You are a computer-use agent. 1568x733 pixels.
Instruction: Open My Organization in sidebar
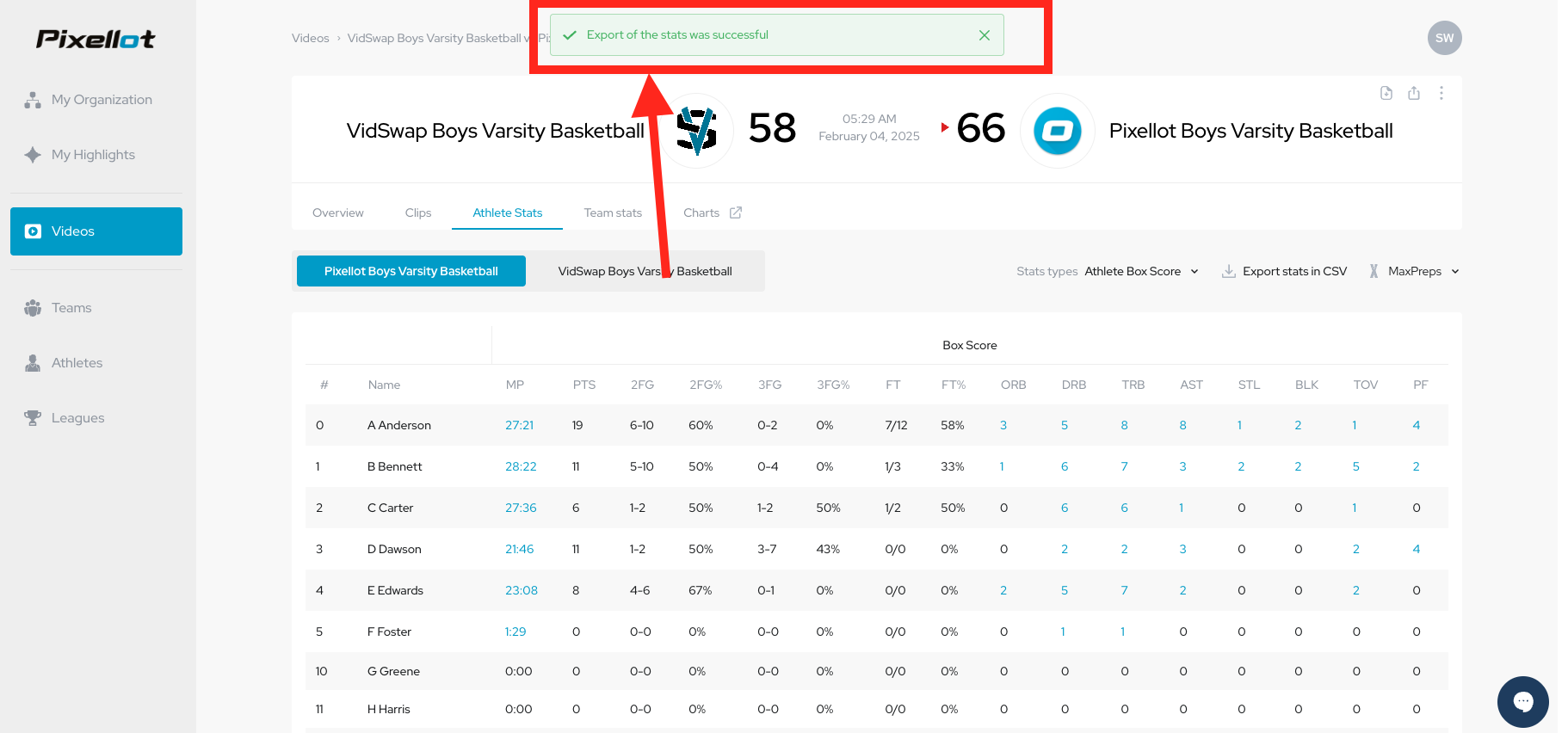[96, 100]
